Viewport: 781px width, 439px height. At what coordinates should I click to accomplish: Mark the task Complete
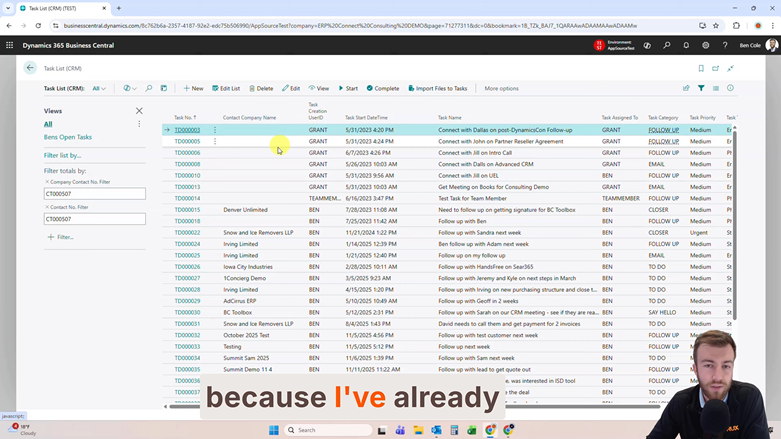[383, 88]
